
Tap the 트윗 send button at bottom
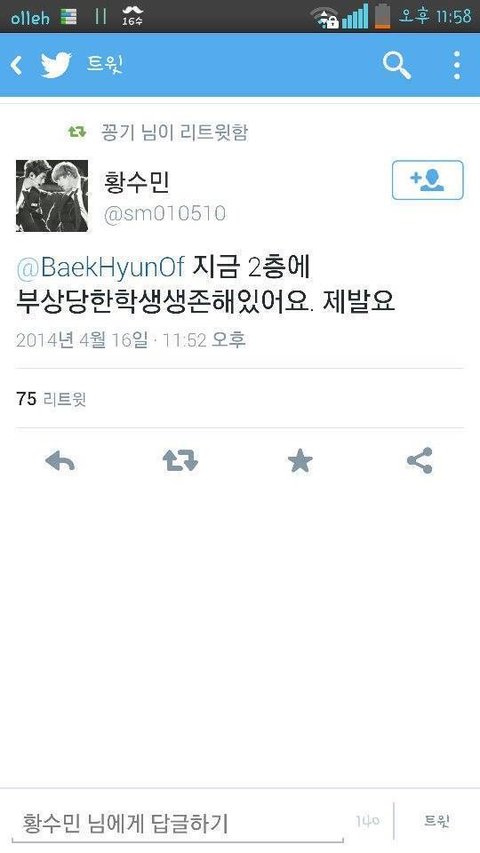point(437,821)
